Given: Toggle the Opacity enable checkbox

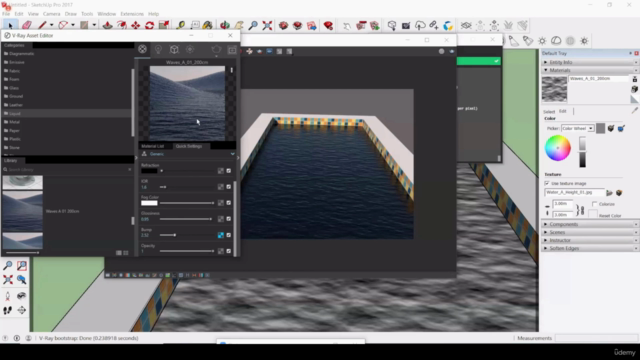Looking at the screenshot, I should (229, 251).
